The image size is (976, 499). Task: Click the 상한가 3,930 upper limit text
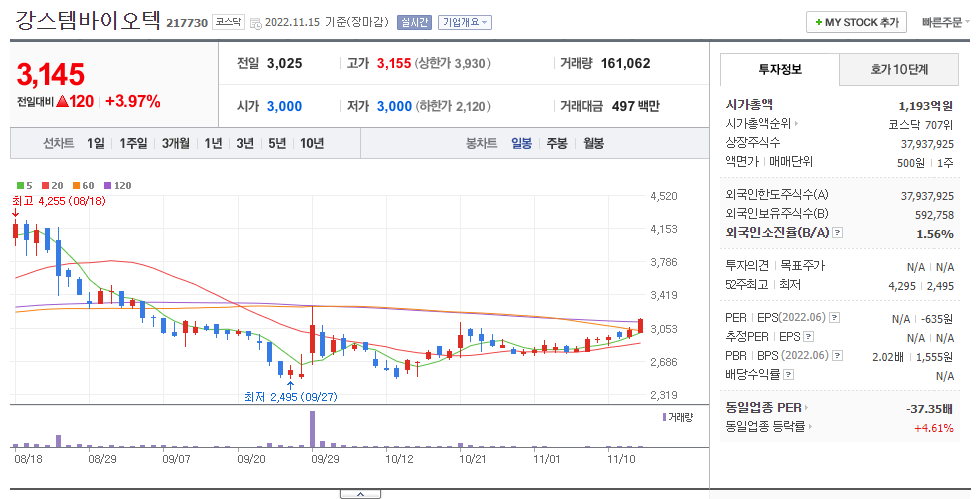coord(453,63)
